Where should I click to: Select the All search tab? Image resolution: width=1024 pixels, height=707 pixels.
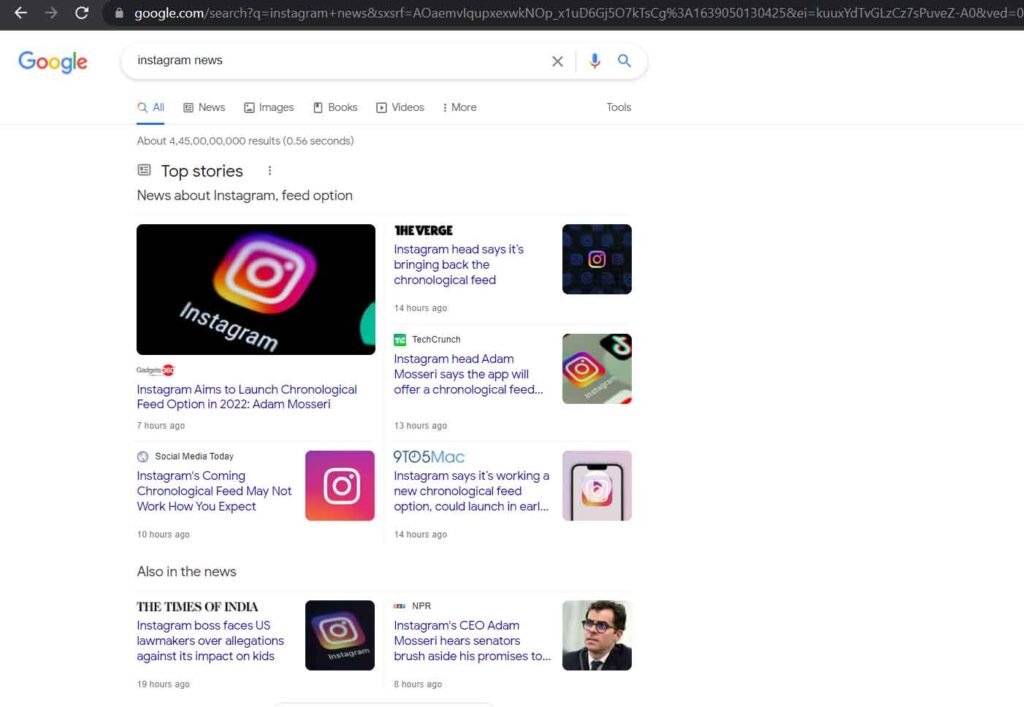151,108
